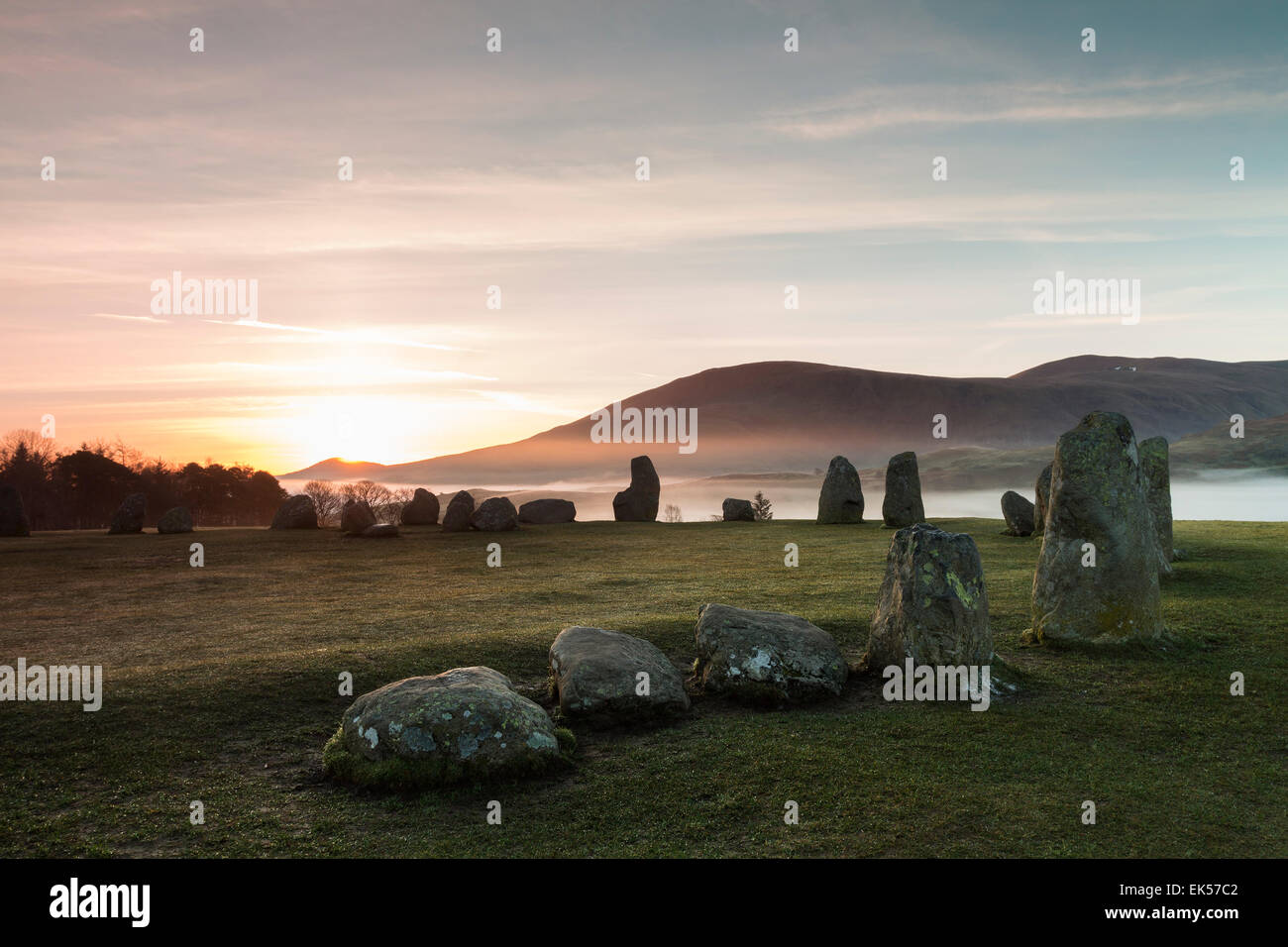Click the alamy logo in the bottom bar
This screenshot has width=1288, height=947.
coord(100,902)
